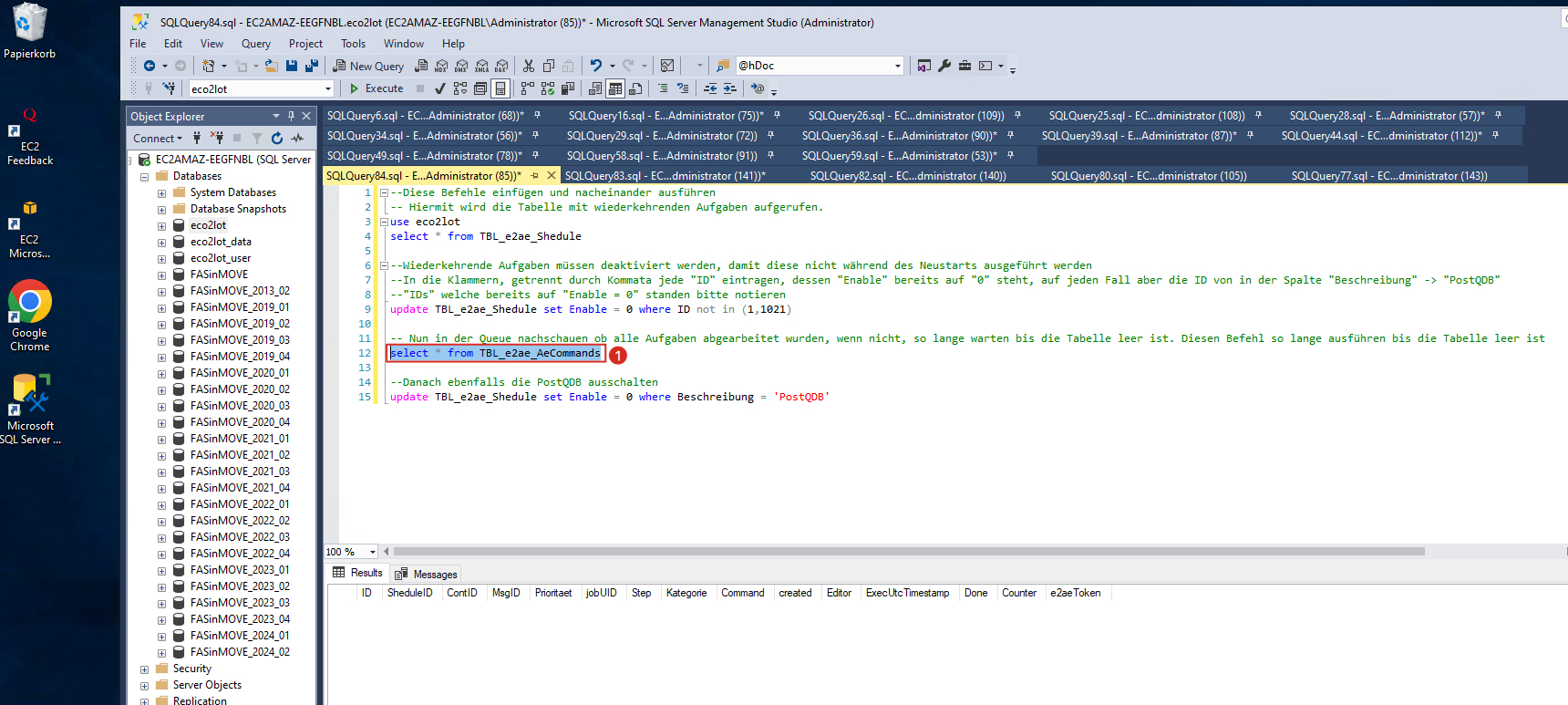
Task: Toggle Include Client Statistics
Action: coord(568,88)
